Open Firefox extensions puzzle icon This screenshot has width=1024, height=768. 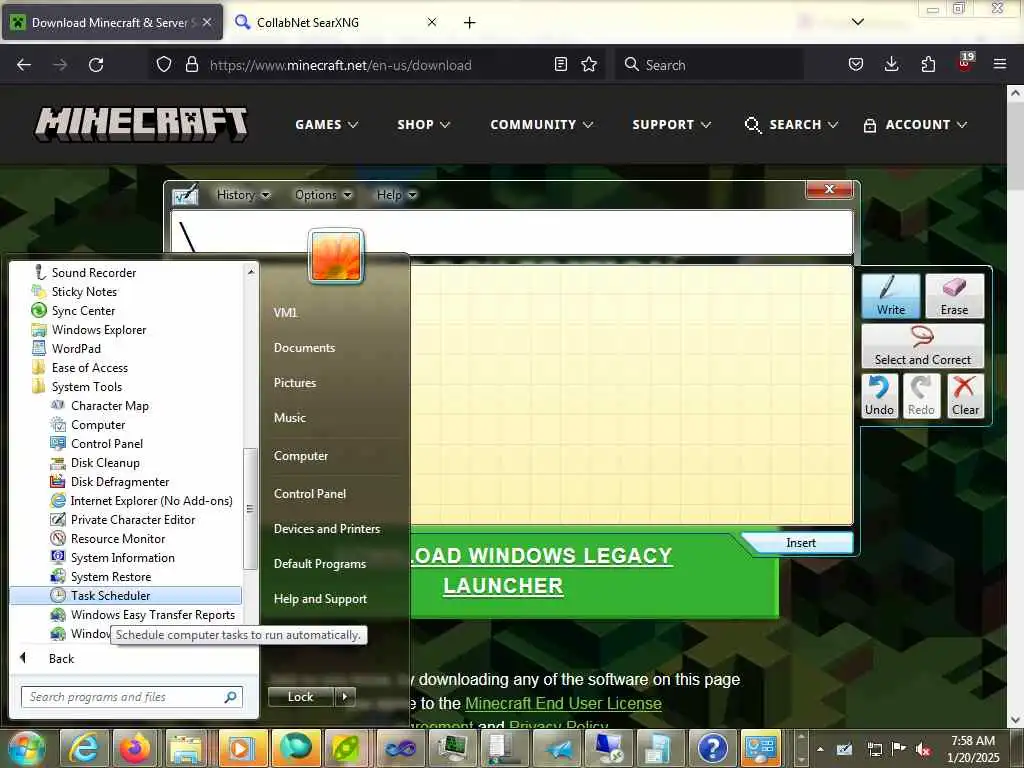[x=928, y=64]
